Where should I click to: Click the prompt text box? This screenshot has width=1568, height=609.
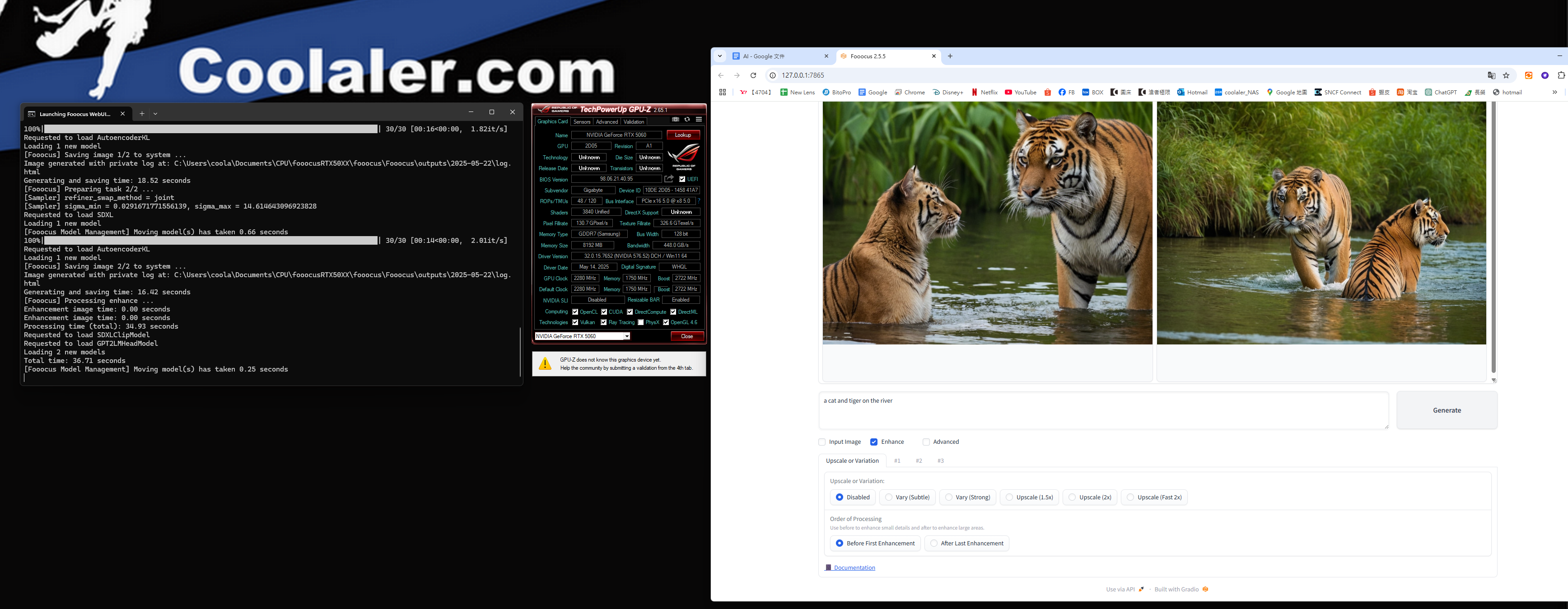(x=1104, y=411)
